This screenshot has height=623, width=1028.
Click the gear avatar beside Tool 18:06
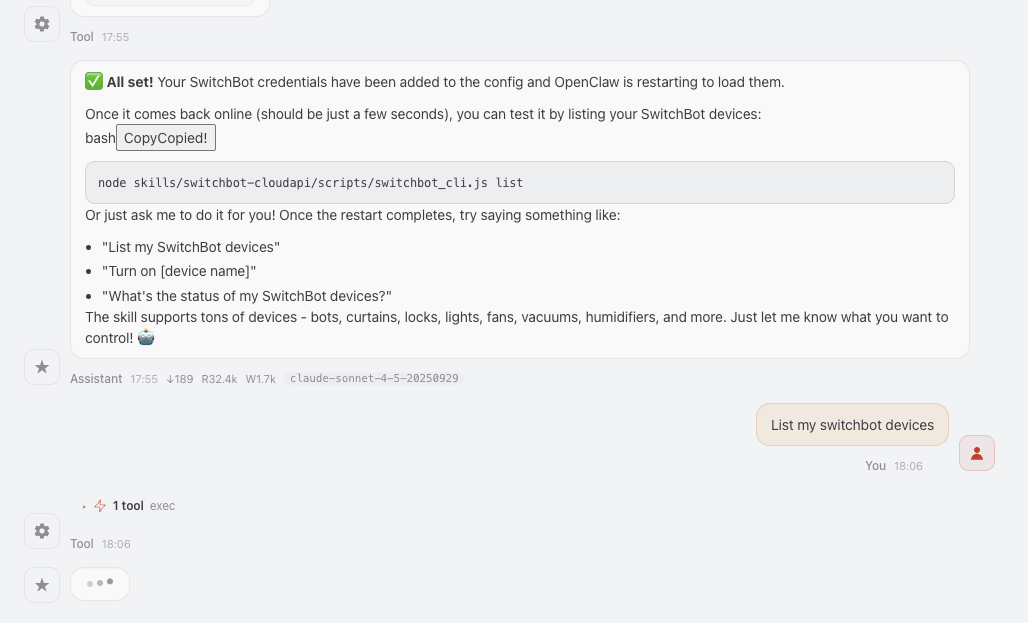tap(42, 531)
